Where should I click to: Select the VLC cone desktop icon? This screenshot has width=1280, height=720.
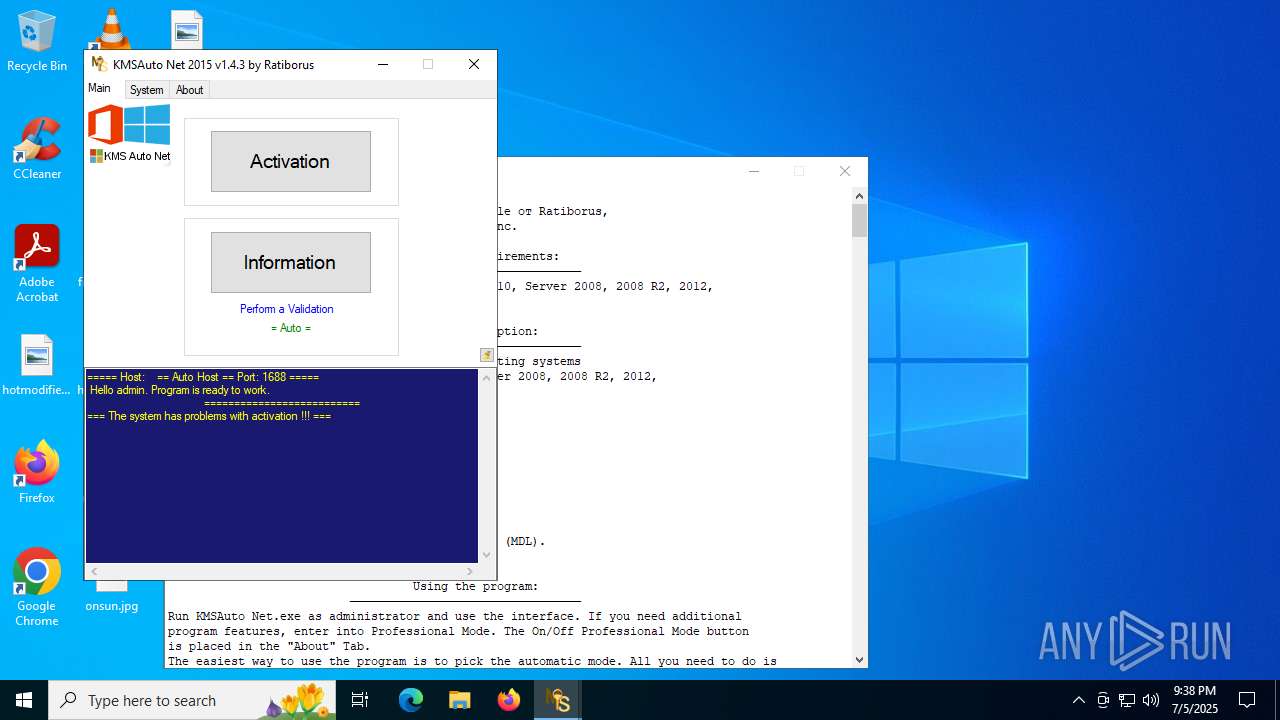(x=111, y=30)
